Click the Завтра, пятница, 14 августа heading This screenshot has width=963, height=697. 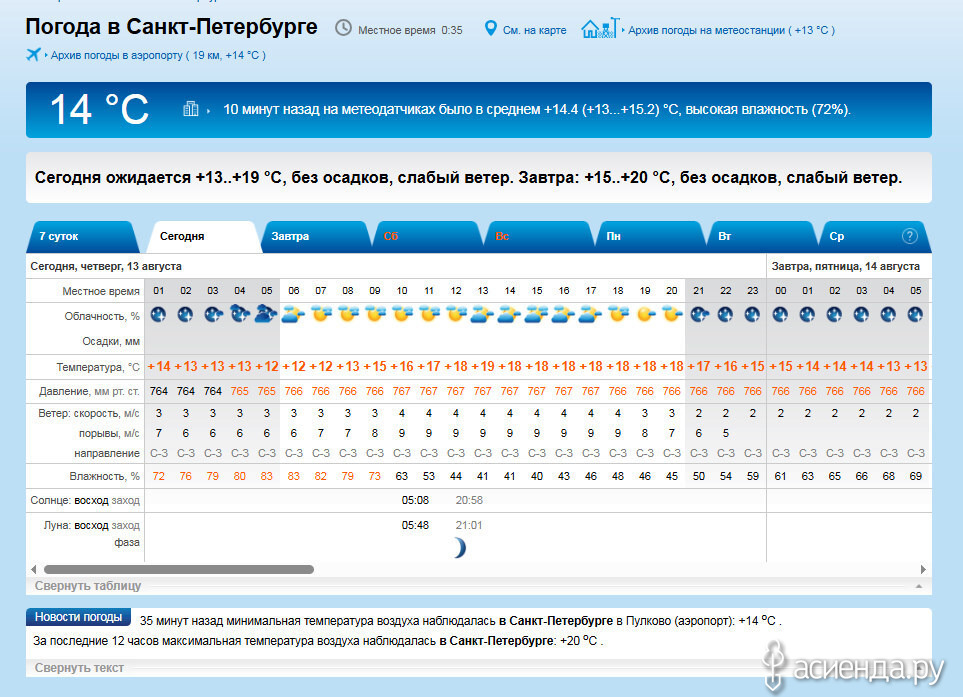pyautogui.click(x=846, y=267)
